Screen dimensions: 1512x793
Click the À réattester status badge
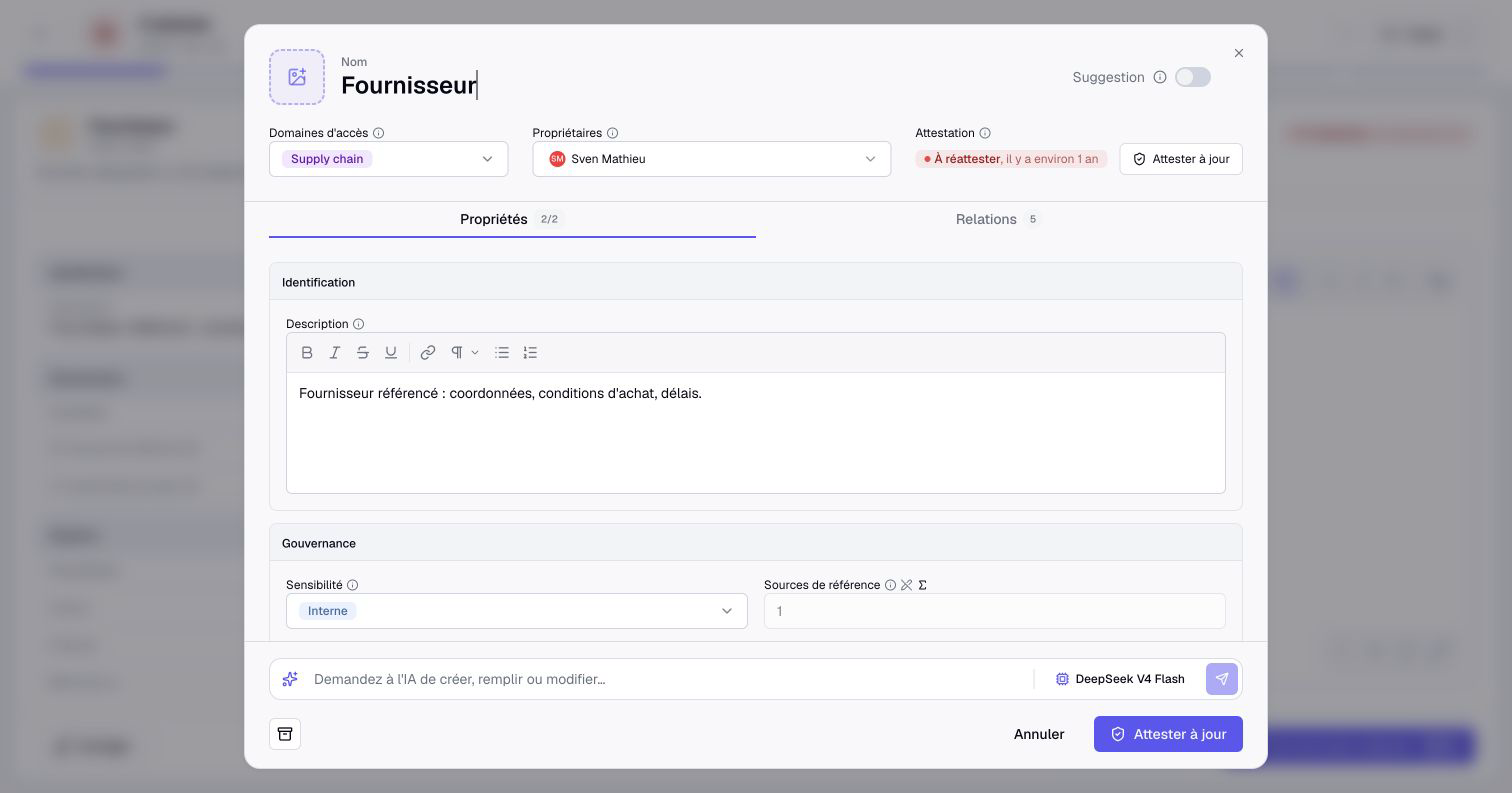pyautogui.click(x=1011, y=159)
